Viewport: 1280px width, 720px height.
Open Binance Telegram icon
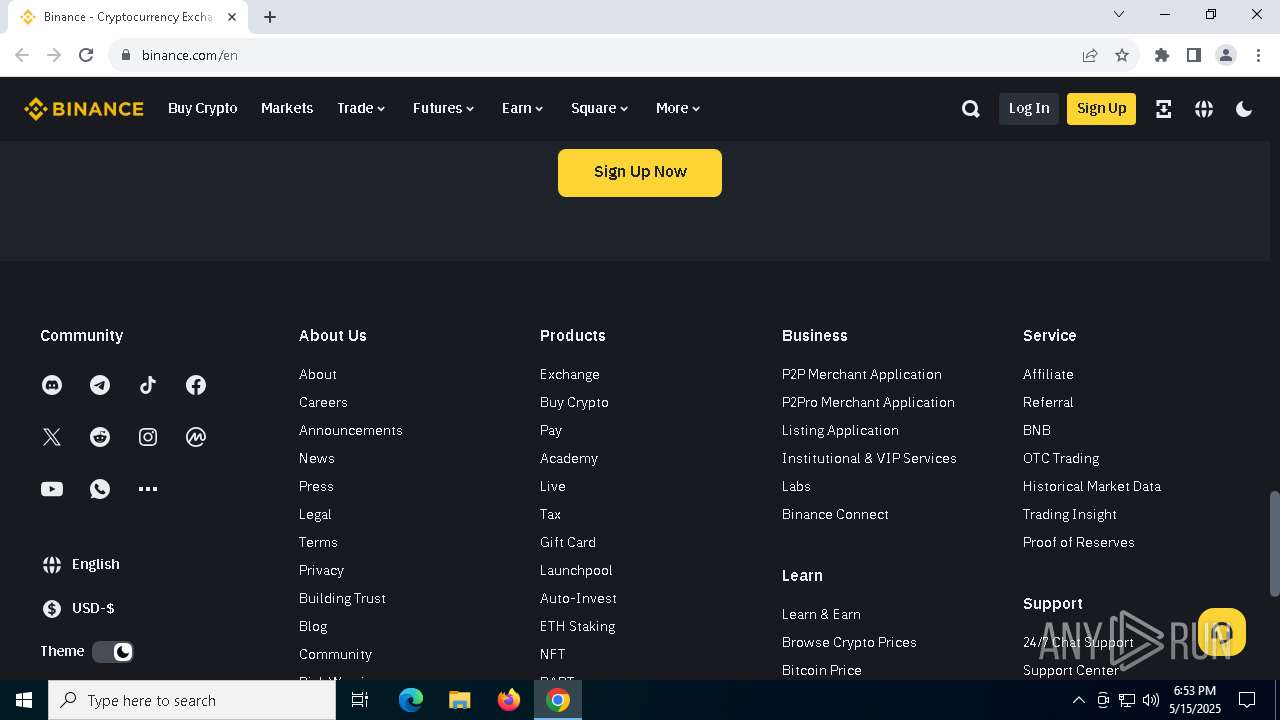100,385
